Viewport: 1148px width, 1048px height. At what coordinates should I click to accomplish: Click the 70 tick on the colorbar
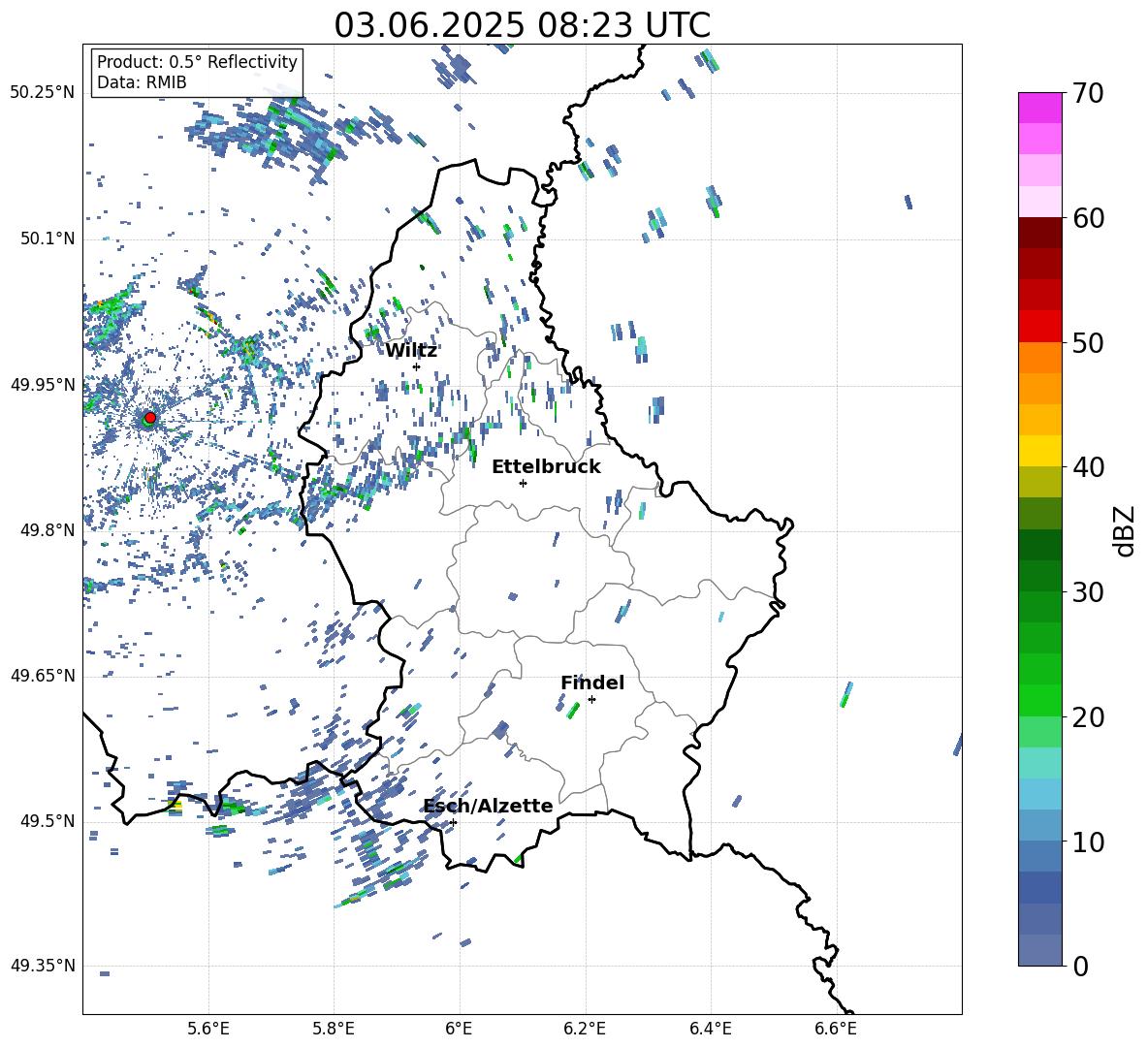pos(1088,93)
